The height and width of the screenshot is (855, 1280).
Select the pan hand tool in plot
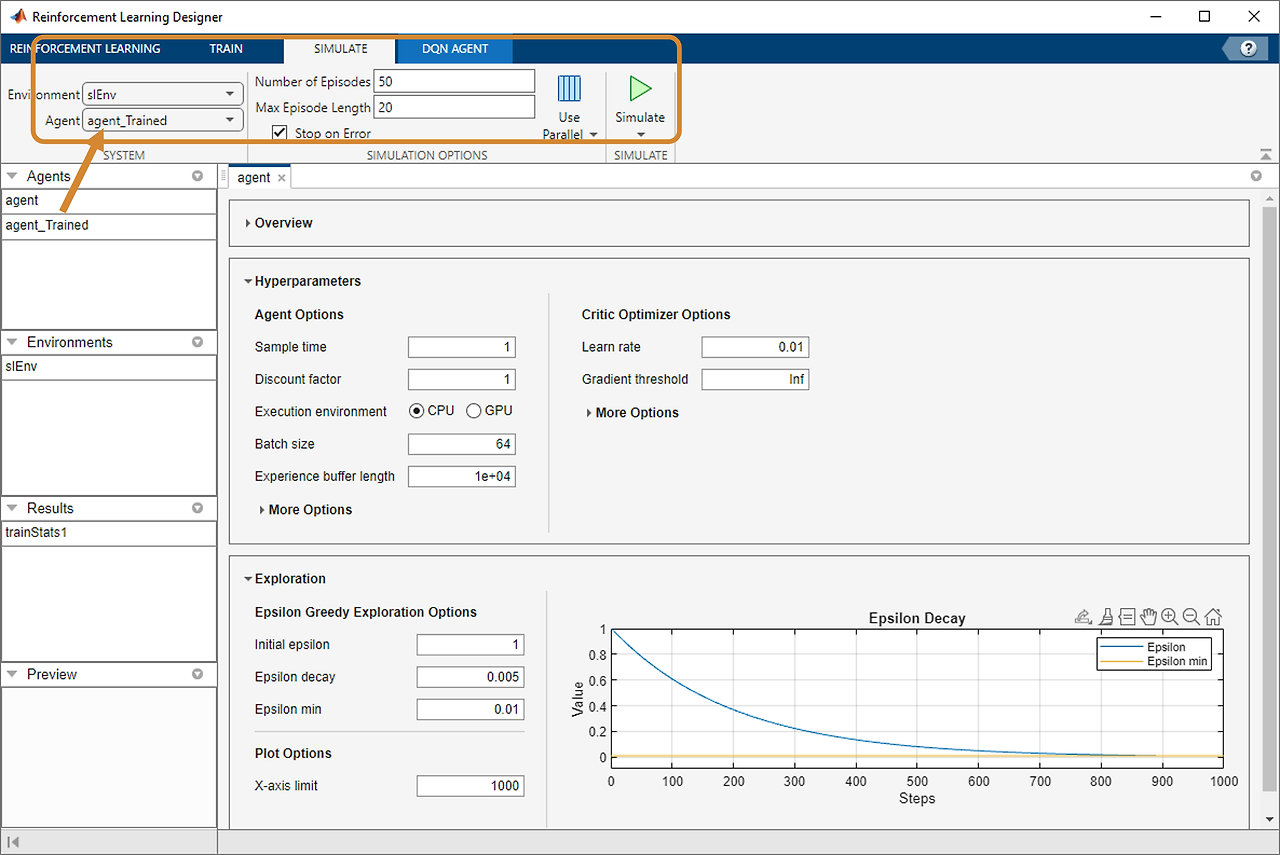(1148, 617)
